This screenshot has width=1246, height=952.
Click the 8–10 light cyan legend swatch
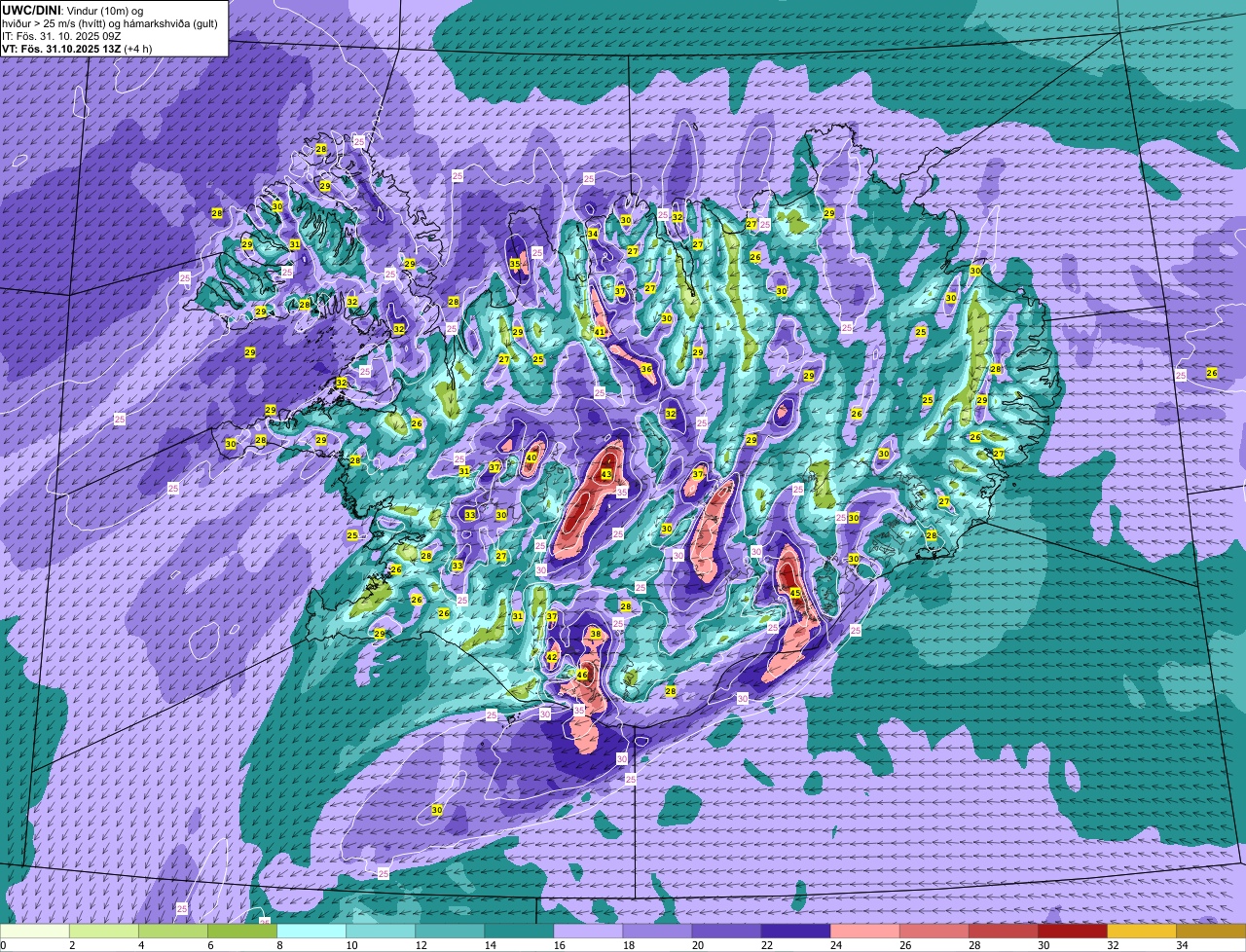[311, 931]
